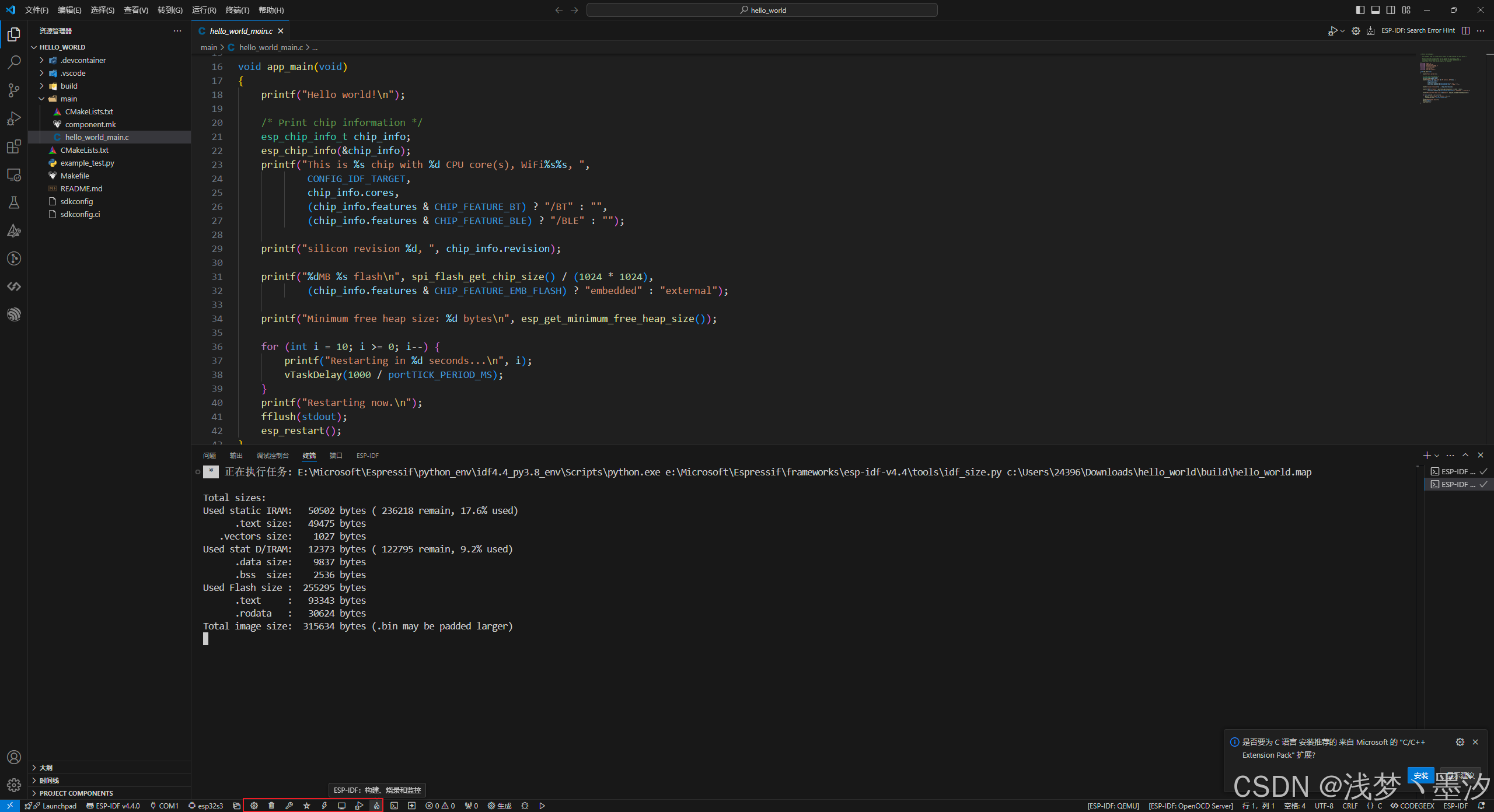Switch to the 输出 panel tab
Image resolution: width=1494 pixels, height=812 pixels.
[236, 456]
